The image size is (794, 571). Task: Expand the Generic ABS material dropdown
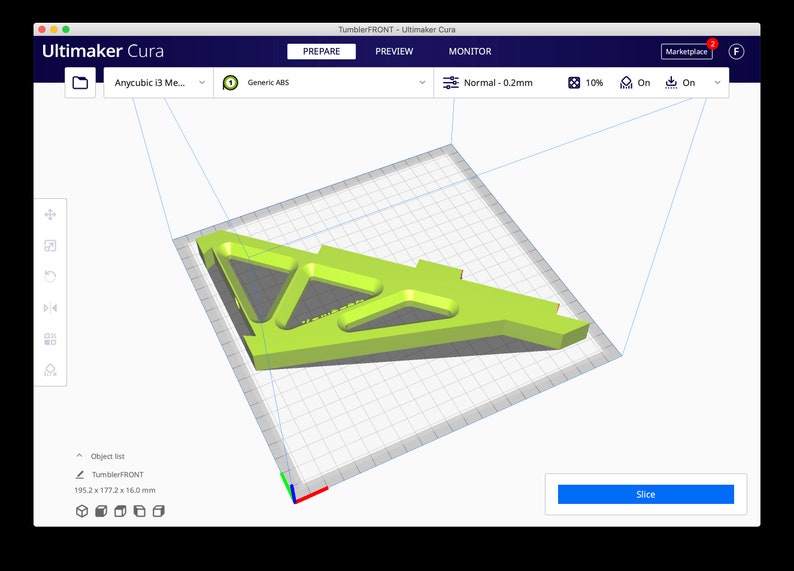pos(422,83)
